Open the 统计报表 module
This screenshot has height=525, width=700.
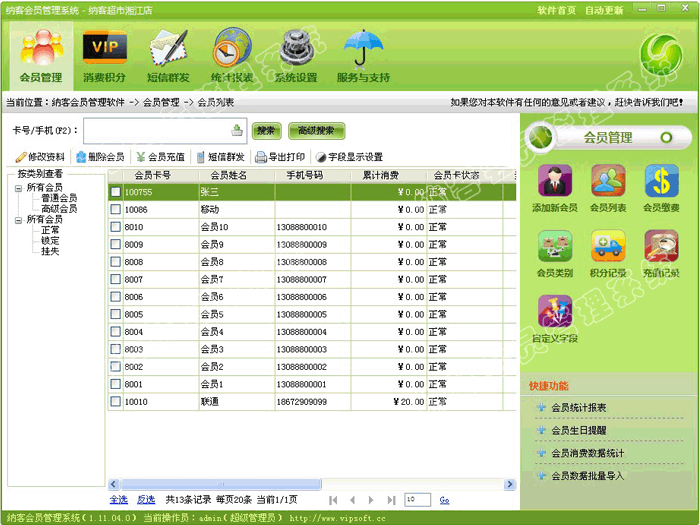[232, 55]
